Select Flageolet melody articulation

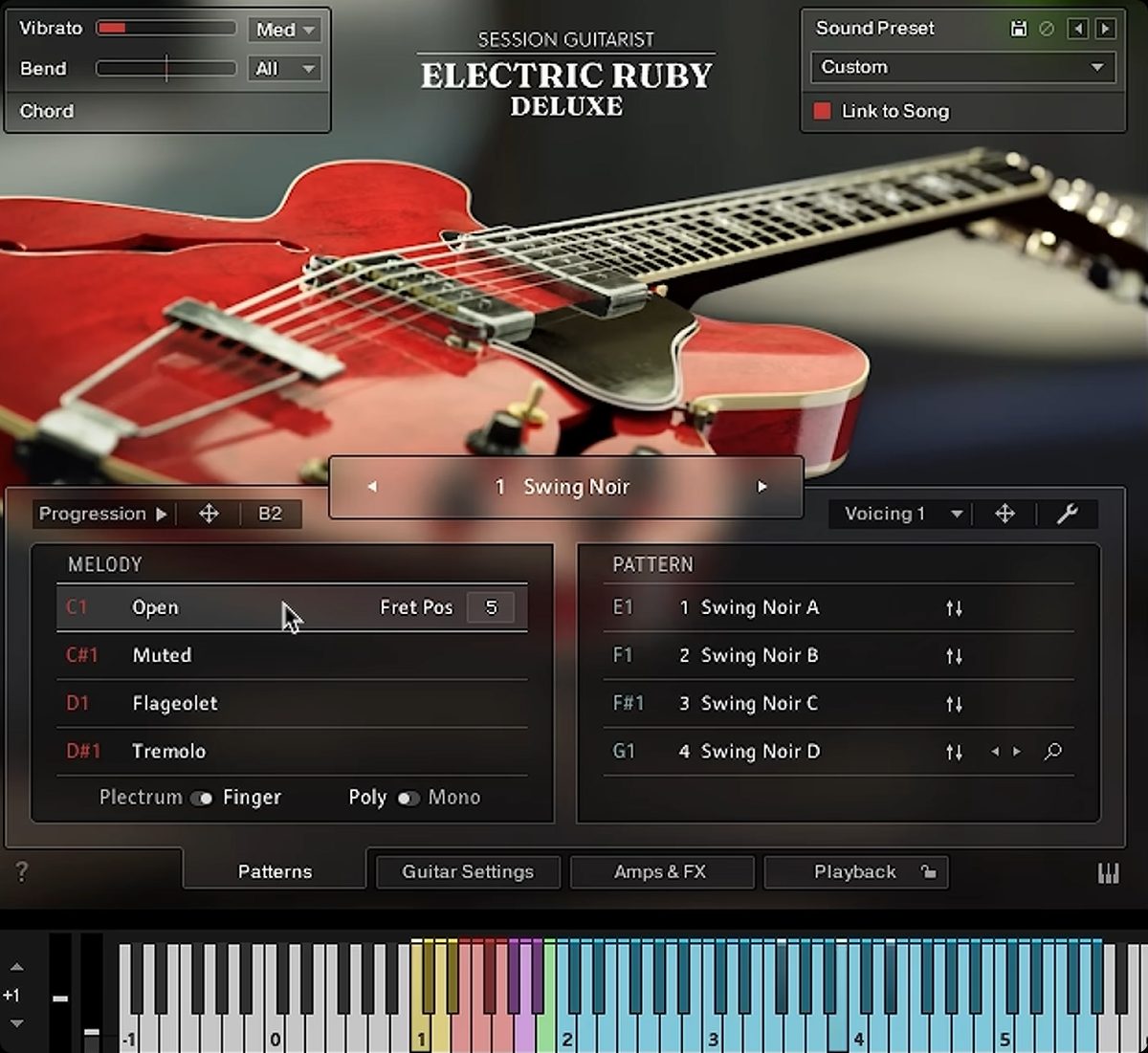click(292, 703)
